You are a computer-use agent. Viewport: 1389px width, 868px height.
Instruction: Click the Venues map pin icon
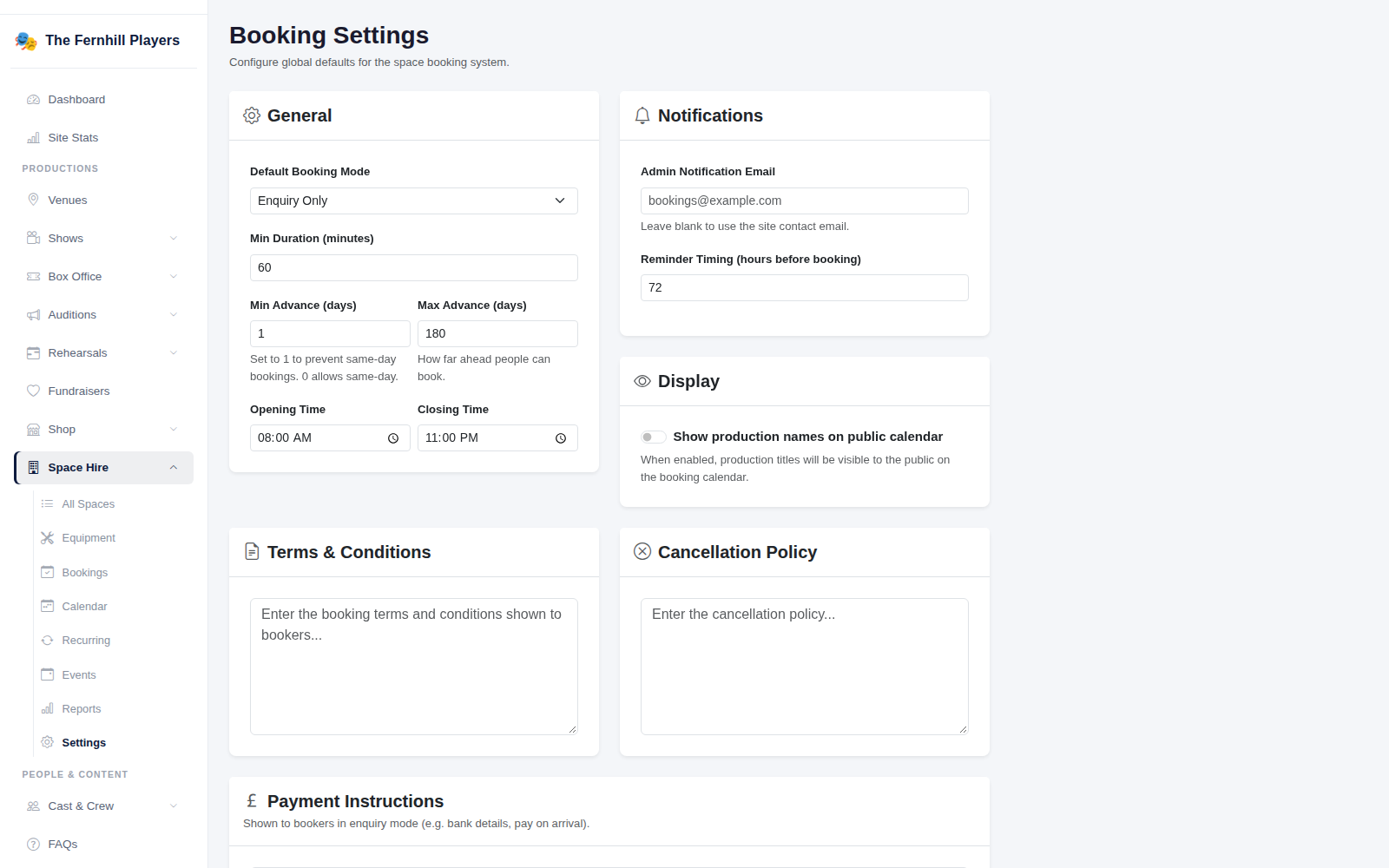34,201
